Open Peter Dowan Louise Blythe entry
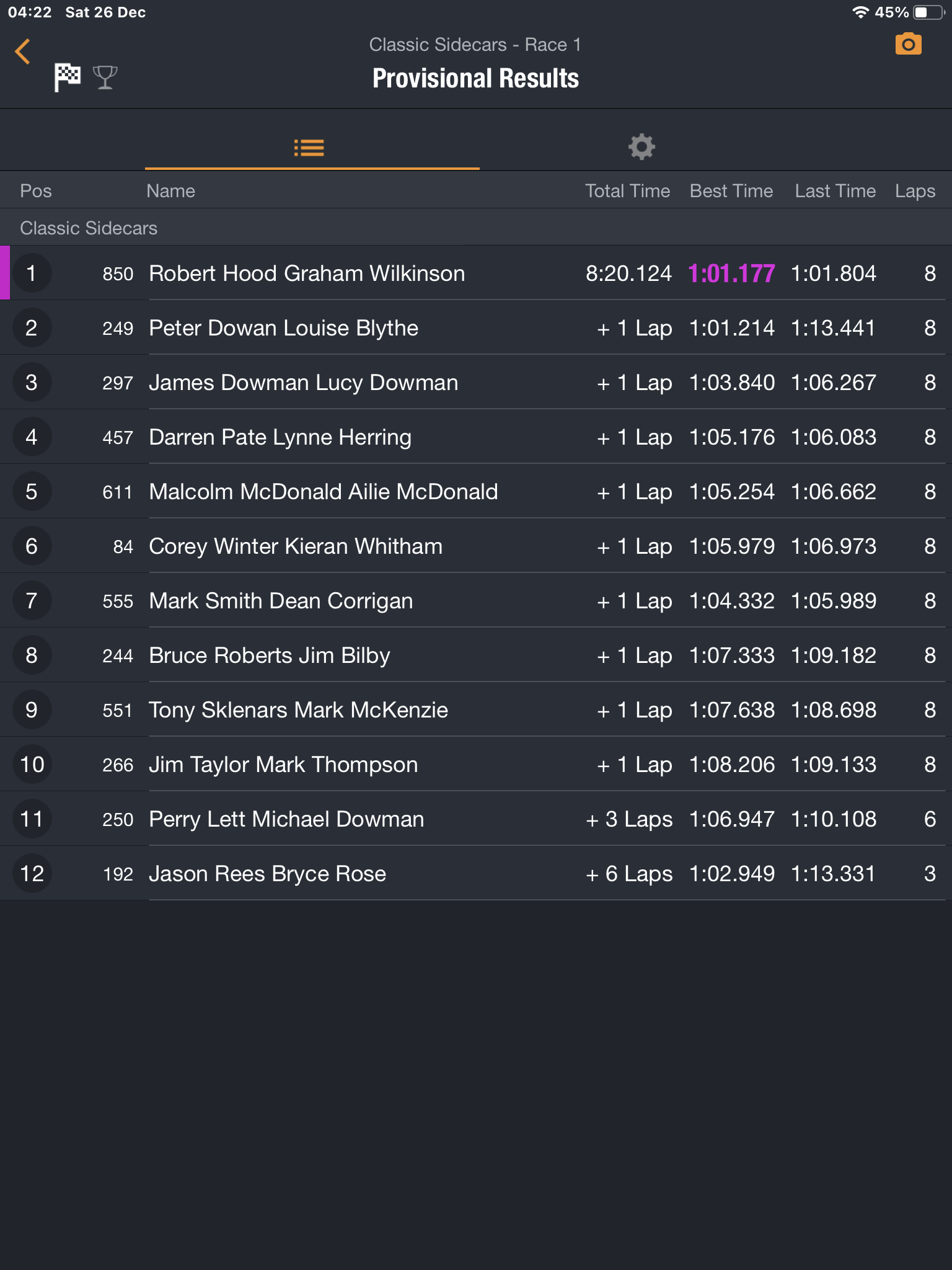Screen dimensions: 952x1270 pos(283,328)
